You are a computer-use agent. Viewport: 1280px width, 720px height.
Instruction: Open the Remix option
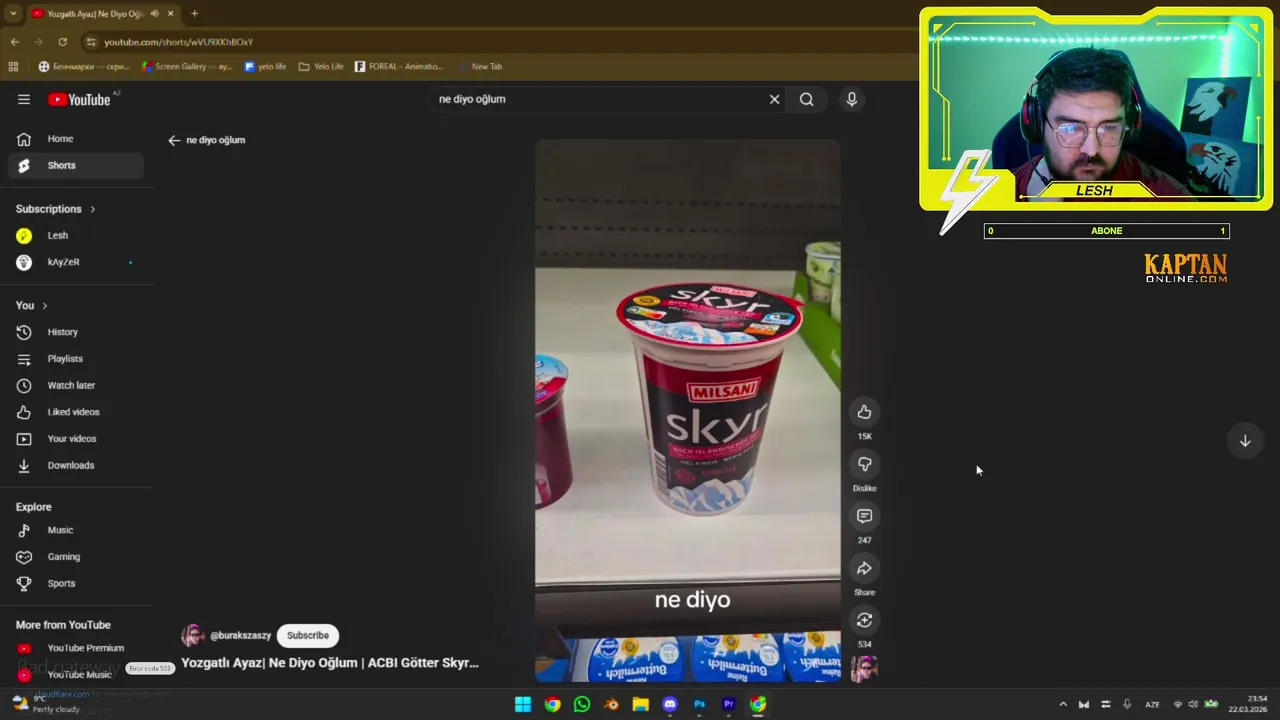[x=864, y=620]
